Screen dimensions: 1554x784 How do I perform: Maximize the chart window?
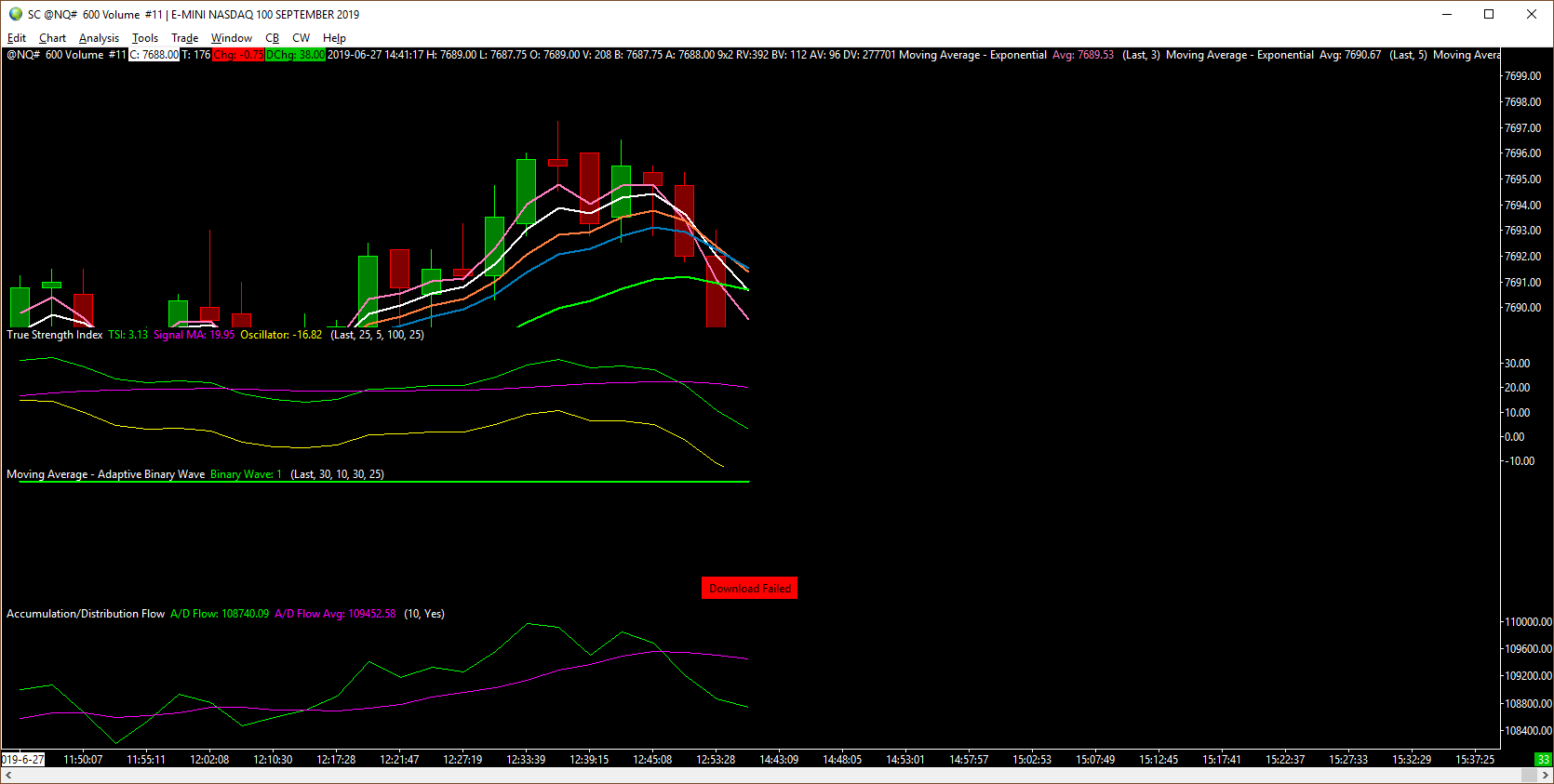pos(1489,14)
